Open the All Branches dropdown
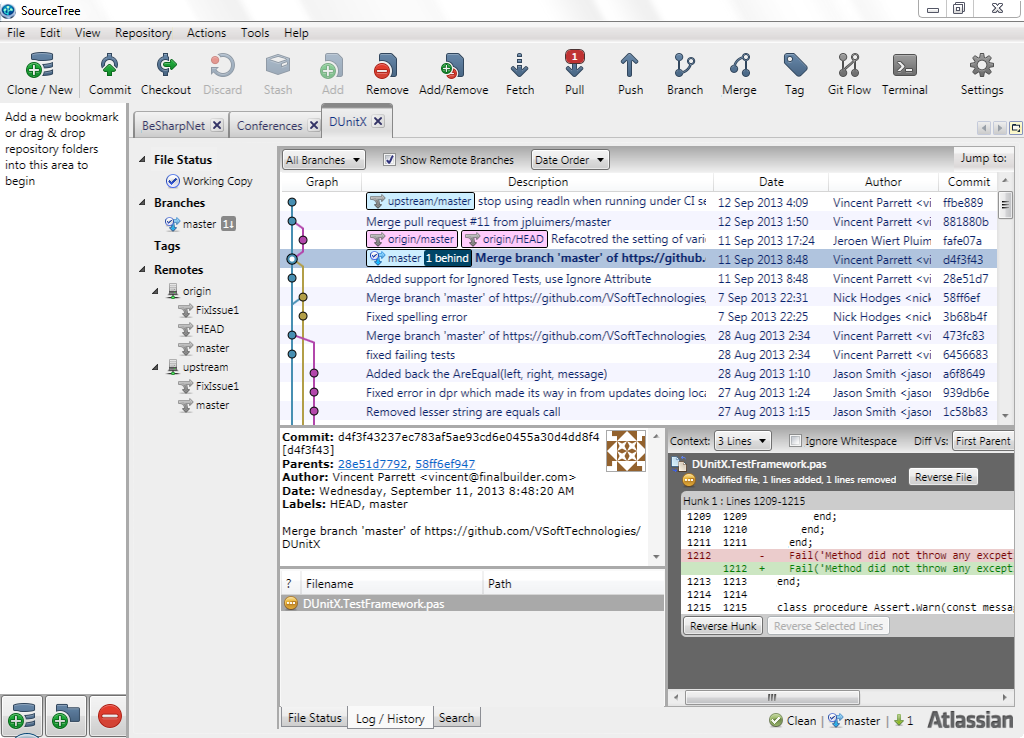Image resolution: width=1024 pixels, height=738 pixels. (x=324, y=160)
